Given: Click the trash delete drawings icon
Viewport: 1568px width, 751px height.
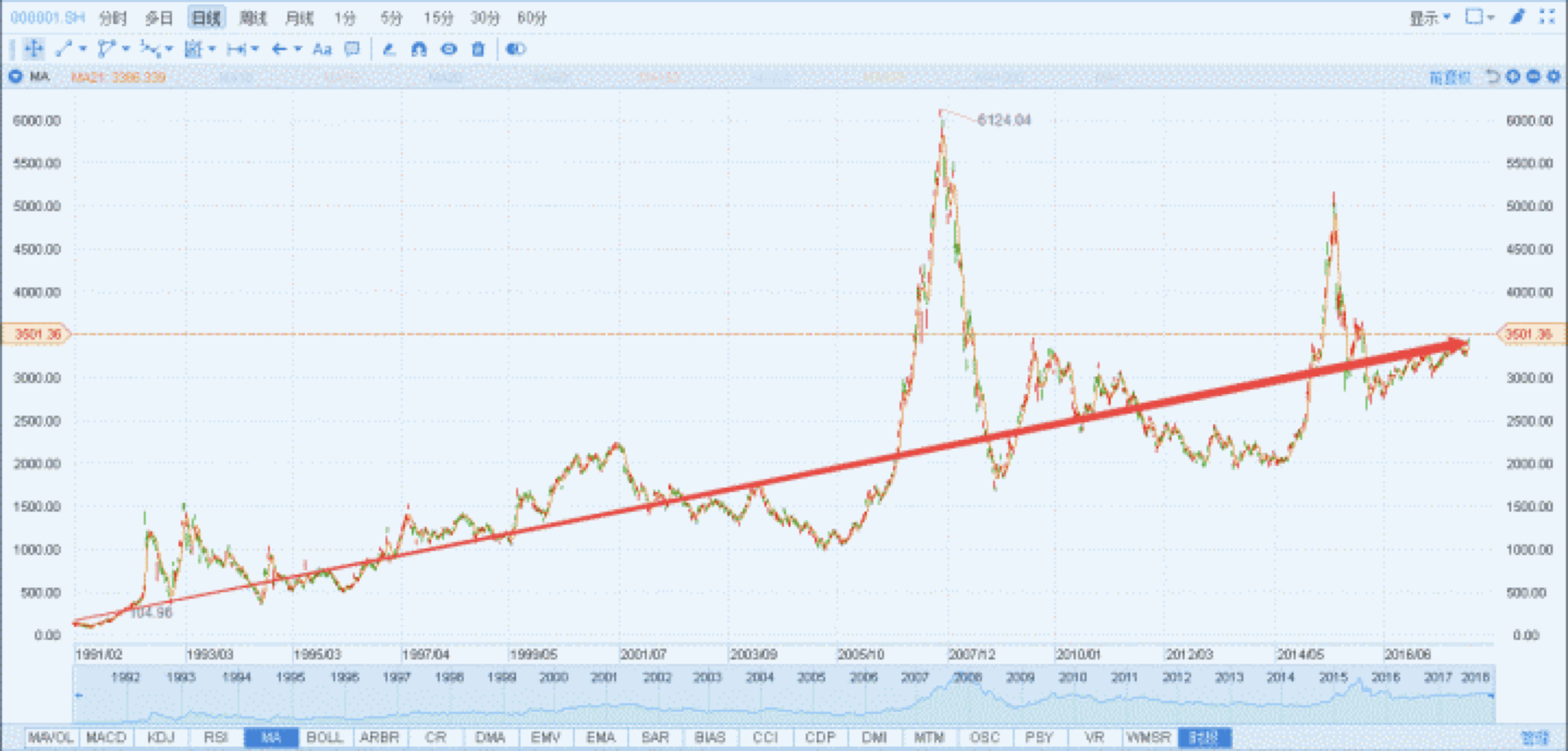Looking at the screenshot, I should (x=478, y=49).
